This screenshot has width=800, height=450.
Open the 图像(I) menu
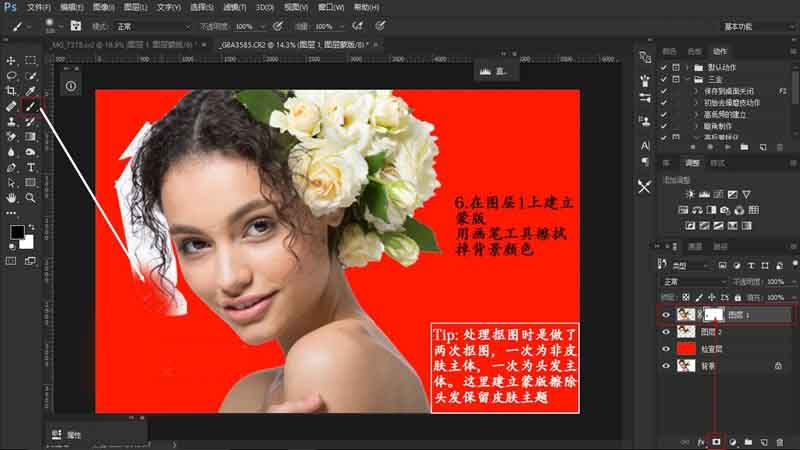click(104, 8)
